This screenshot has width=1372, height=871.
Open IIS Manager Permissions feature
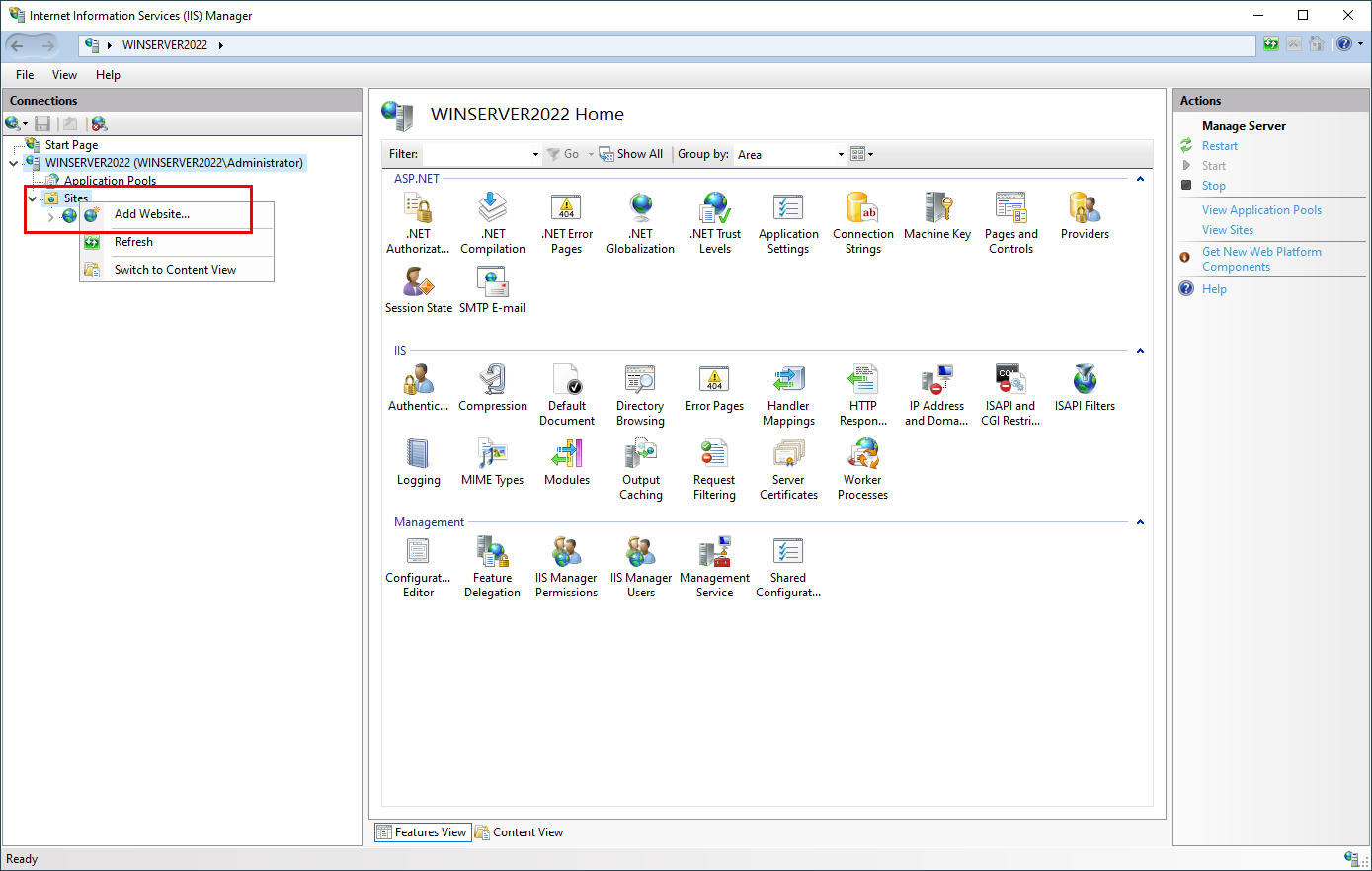click(x=566, y=567)
